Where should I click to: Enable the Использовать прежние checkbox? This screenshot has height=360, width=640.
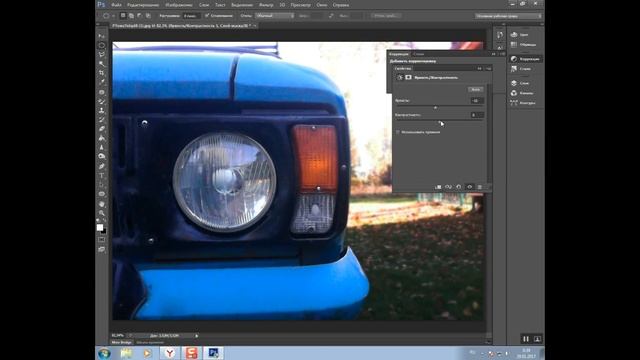tap(398, 132)
